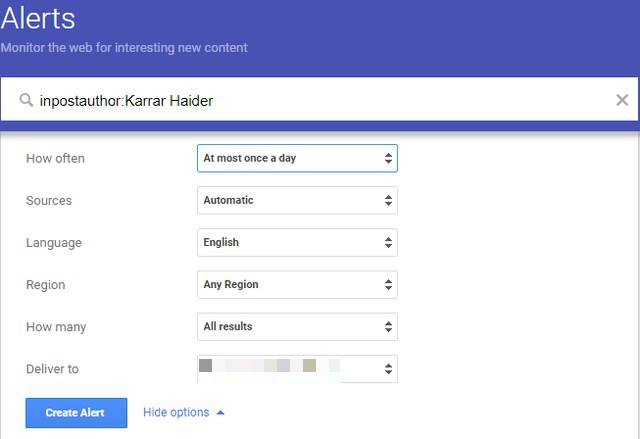Click the How often label
The height and width of the screenshot is (439, 640).
click(55, 158)
